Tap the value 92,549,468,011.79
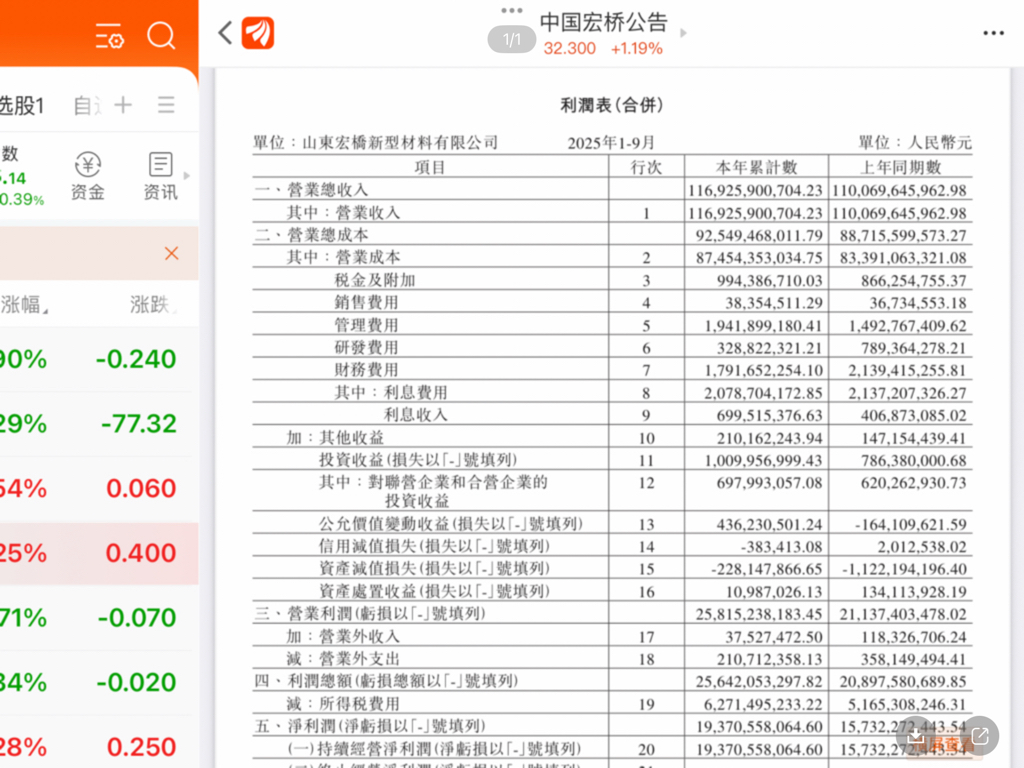Image resolution: width=1024 pixels, height=768 pixels. (x=759, y=235)
